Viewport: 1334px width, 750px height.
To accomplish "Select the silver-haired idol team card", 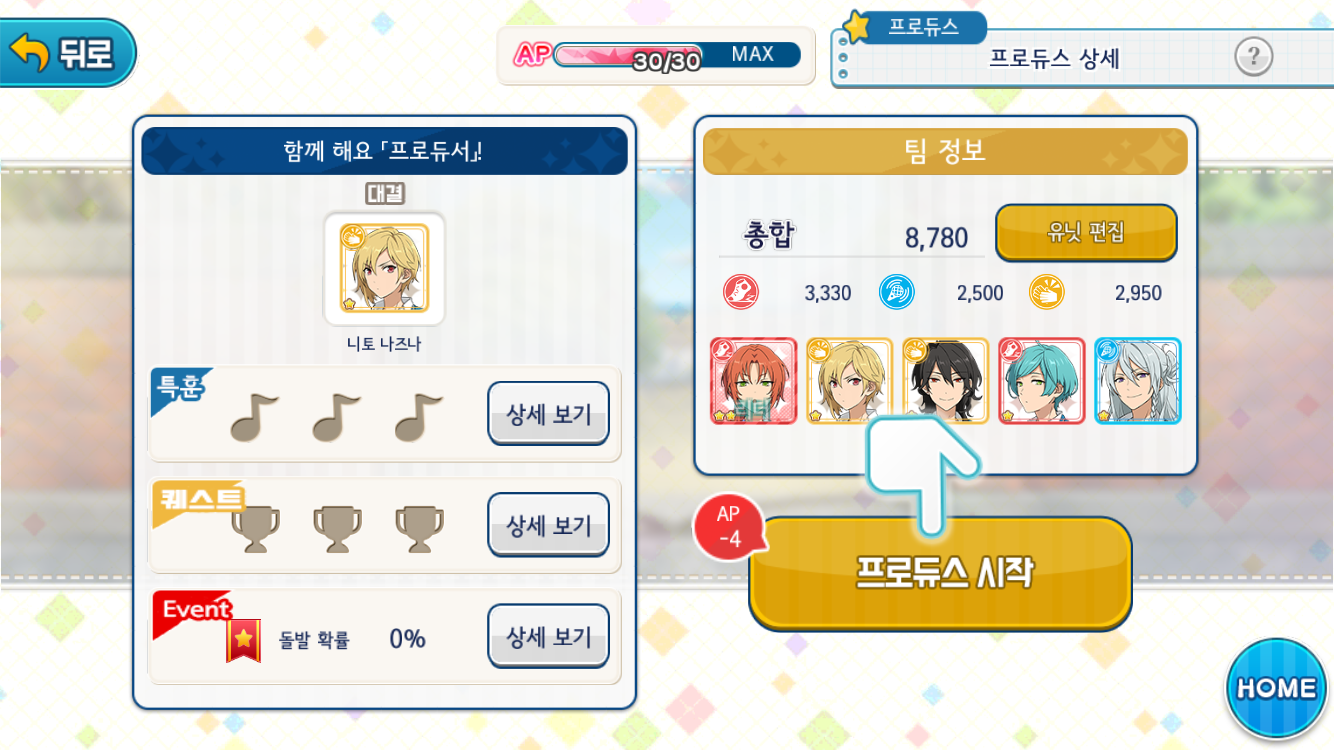I will tap(1137, 381).
